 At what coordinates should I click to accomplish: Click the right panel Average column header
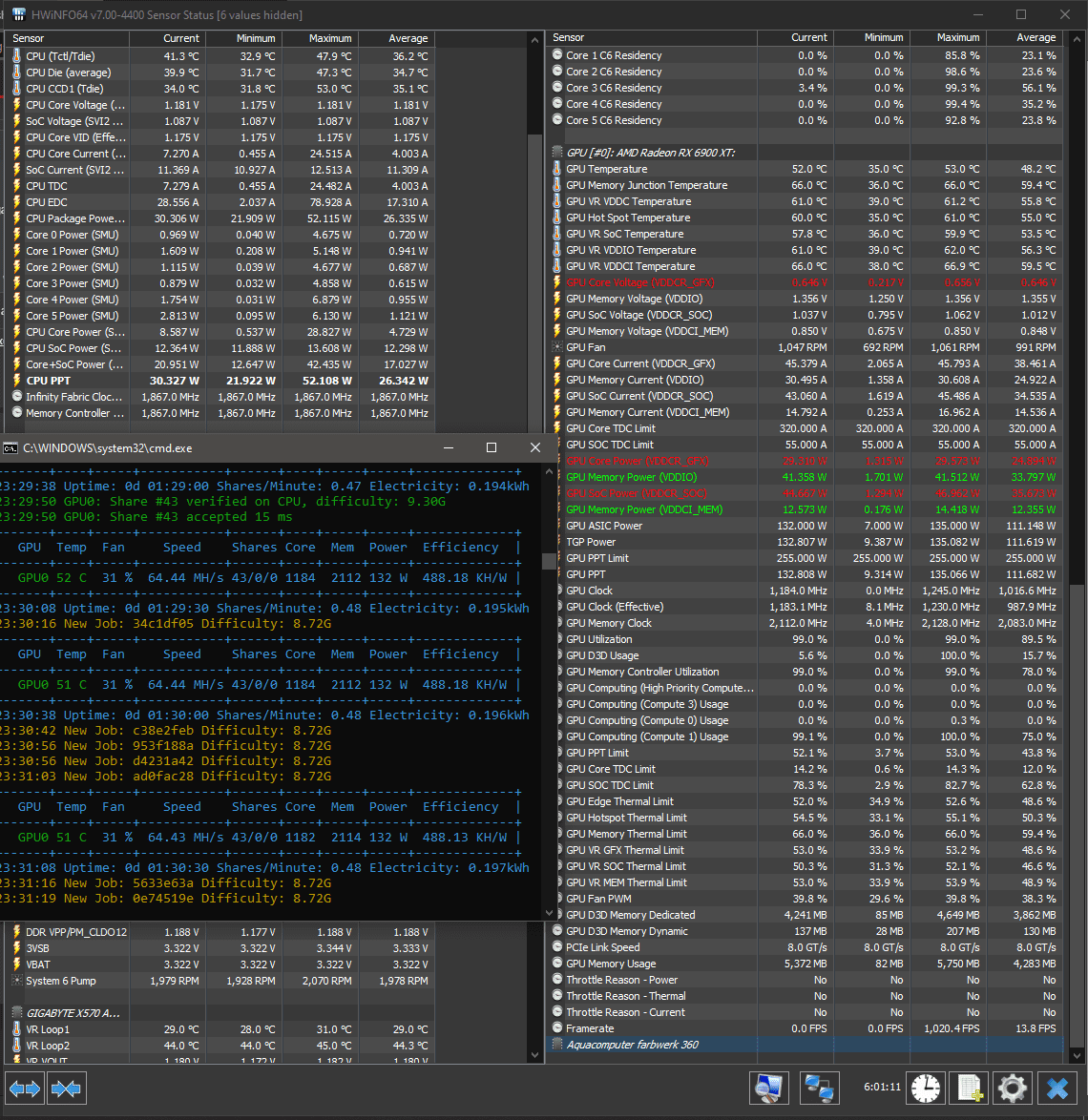(x=1024, y=38)
